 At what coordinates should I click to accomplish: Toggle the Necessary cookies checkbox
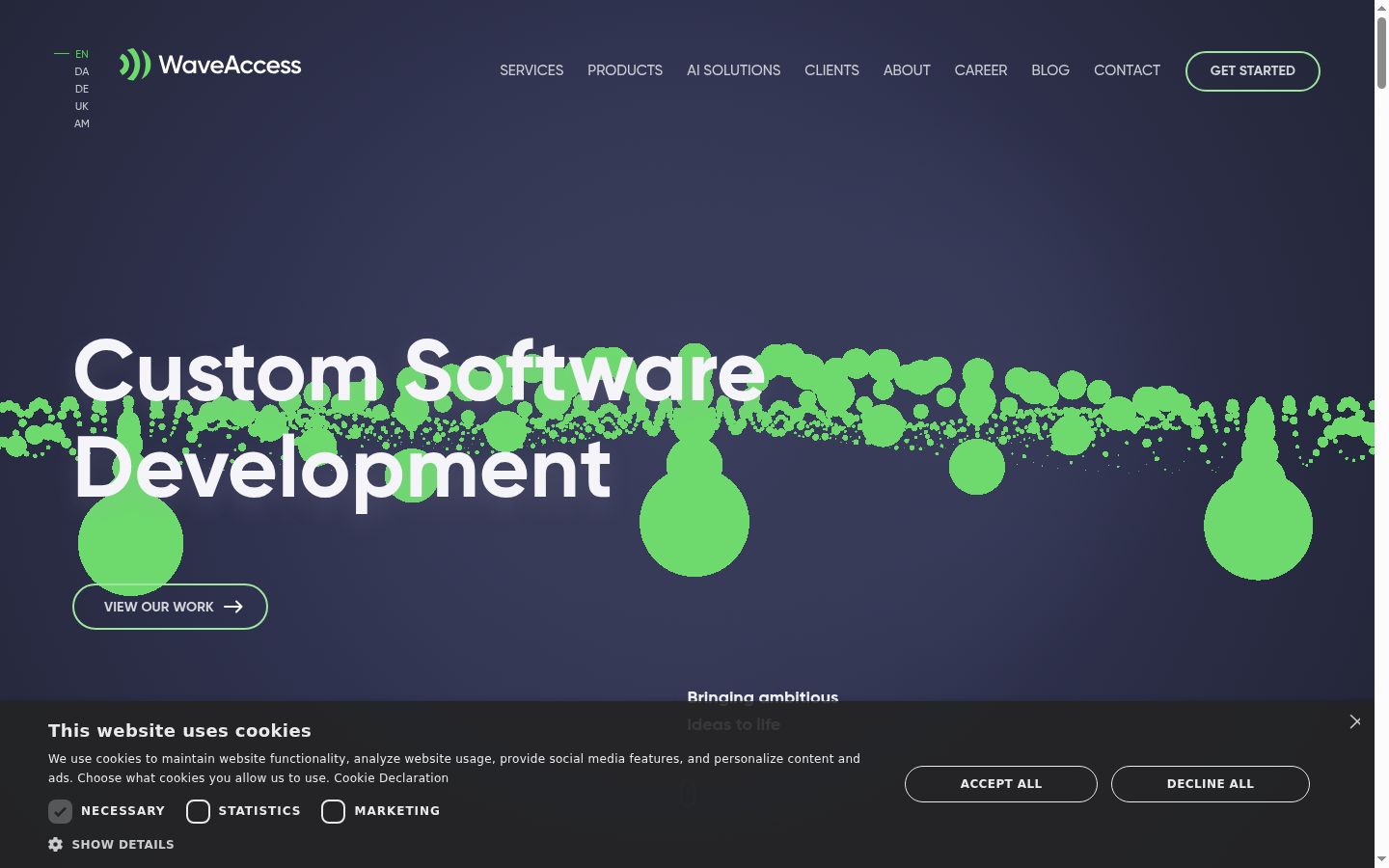[61, 811]
